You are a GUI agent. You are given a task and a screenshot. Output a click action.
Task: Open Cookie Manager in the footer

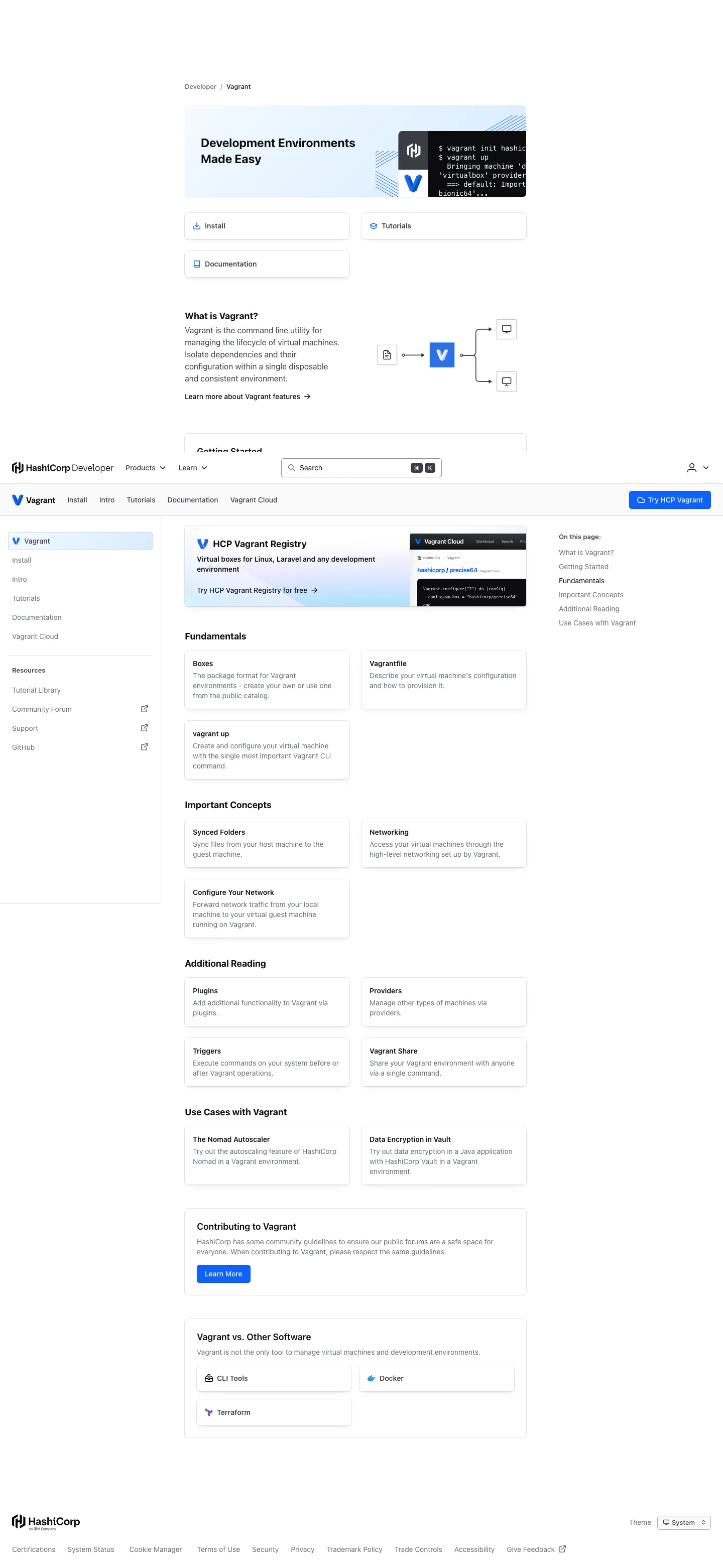click(x=155, y=1549)
